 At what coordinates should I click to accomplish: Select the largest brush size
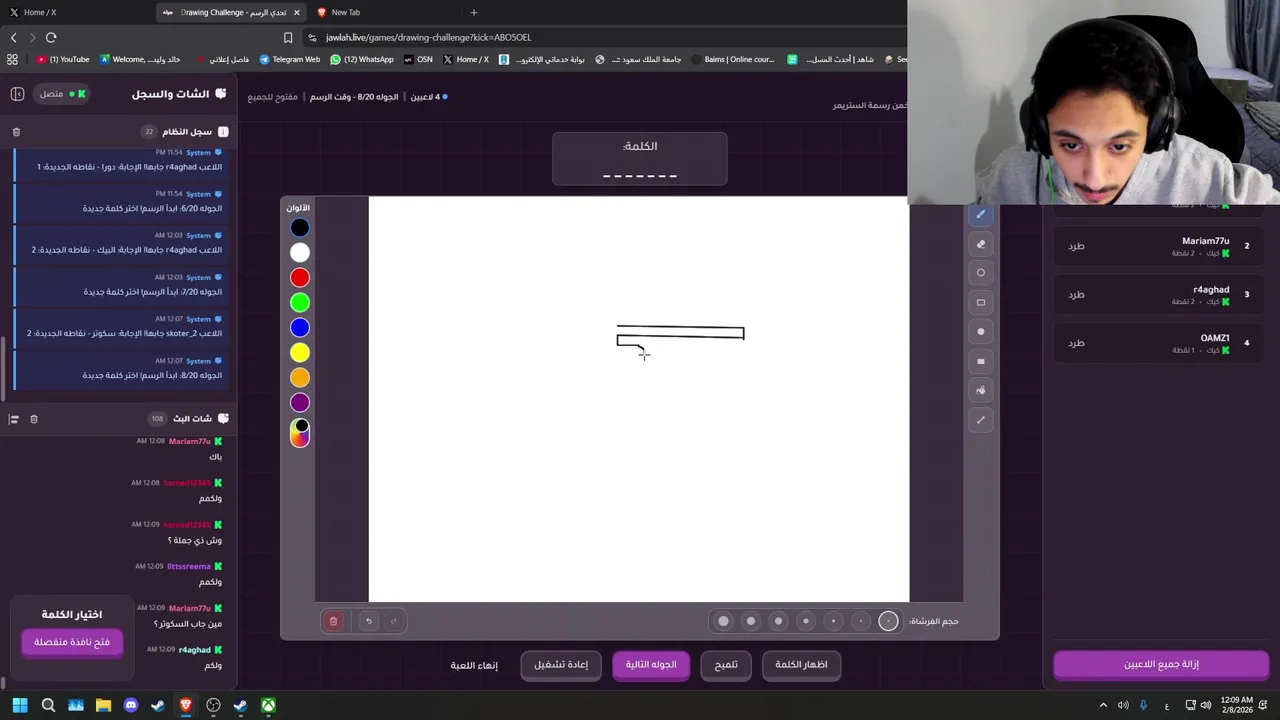pyautogui.click(x=723, y=621)
